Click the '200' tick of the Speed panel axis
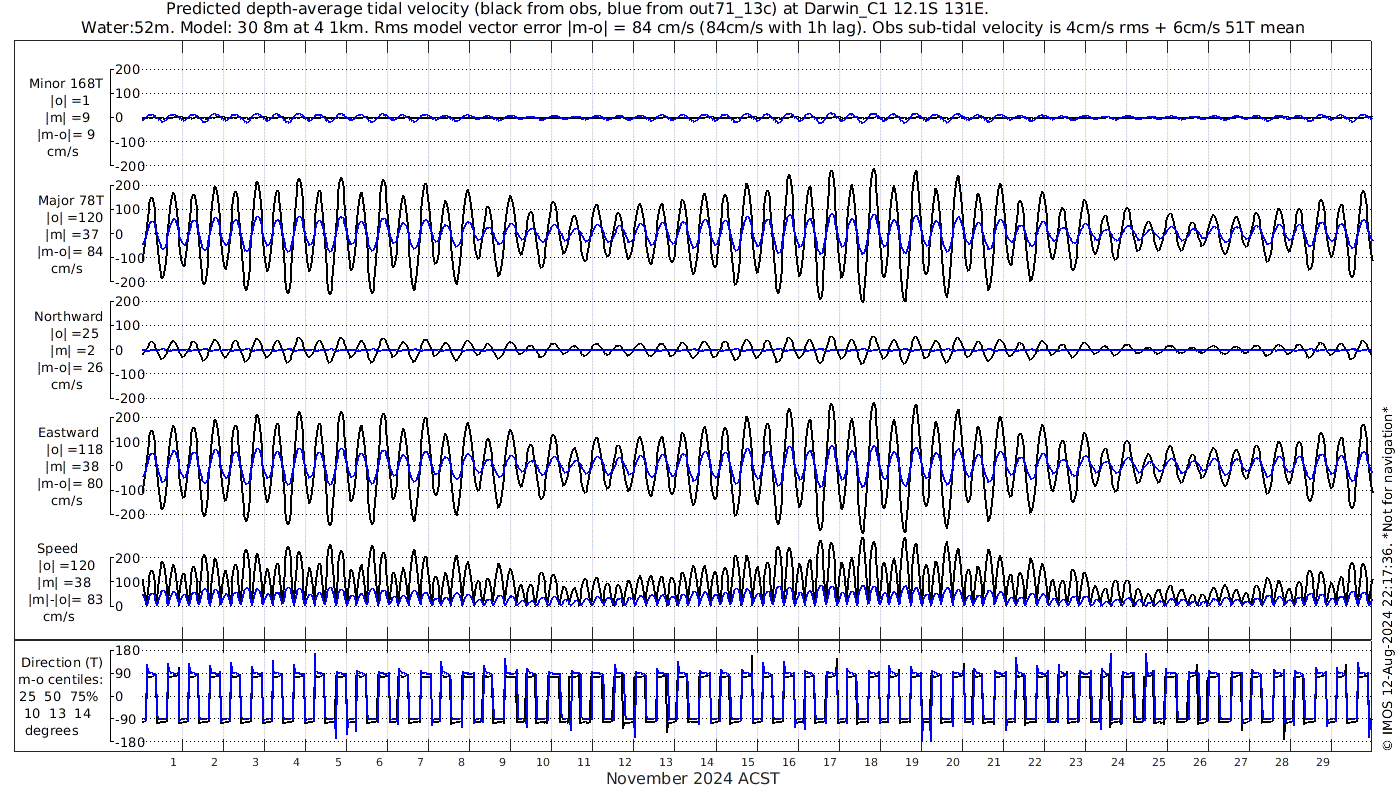This screenshot has height=800, width=1400. [x=126, y=558]
